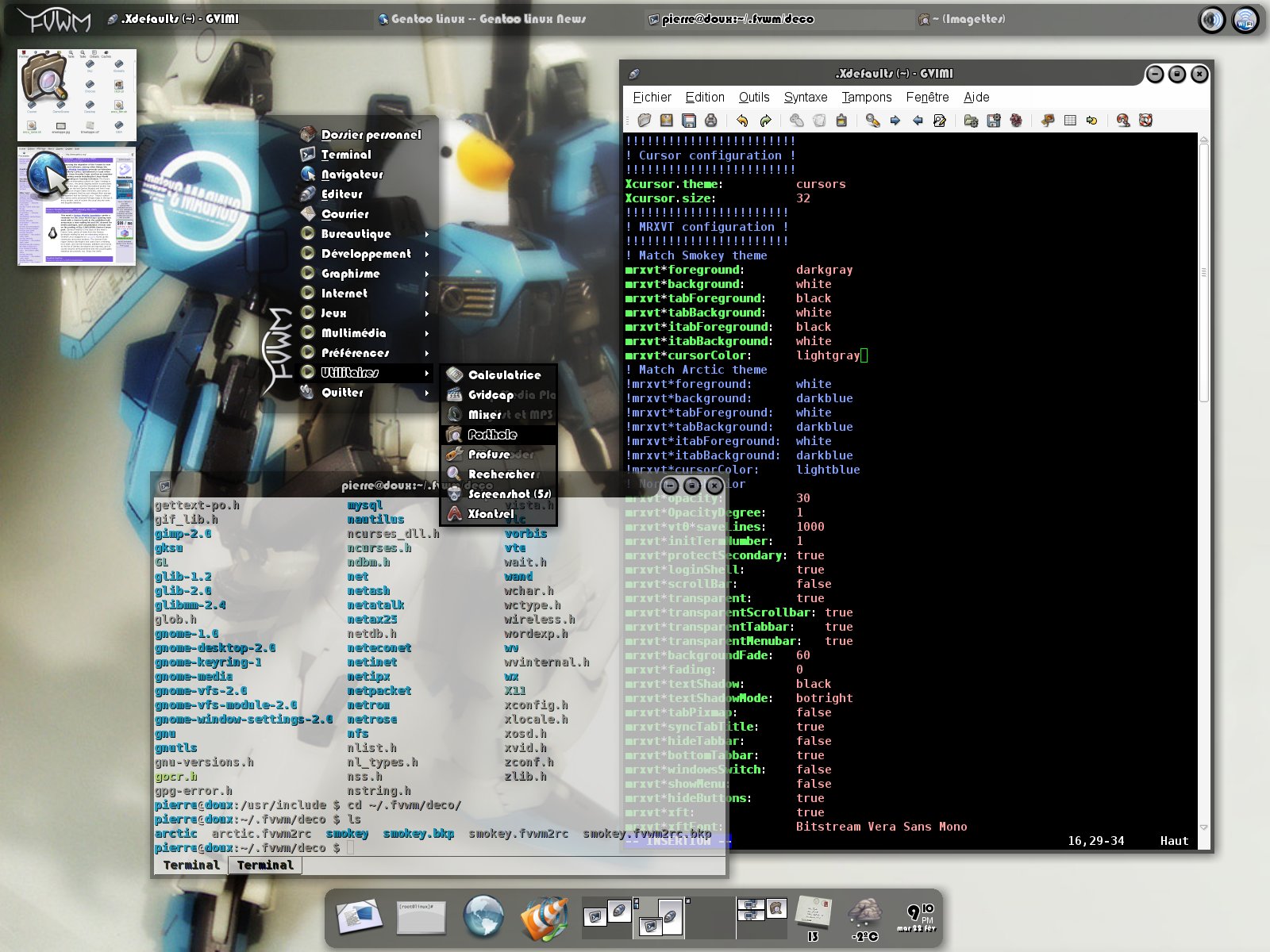This screenshot has height=952, width=1270.
Task: Click the mail envelope showing 13 messages
Action: [x=814, y=919]
